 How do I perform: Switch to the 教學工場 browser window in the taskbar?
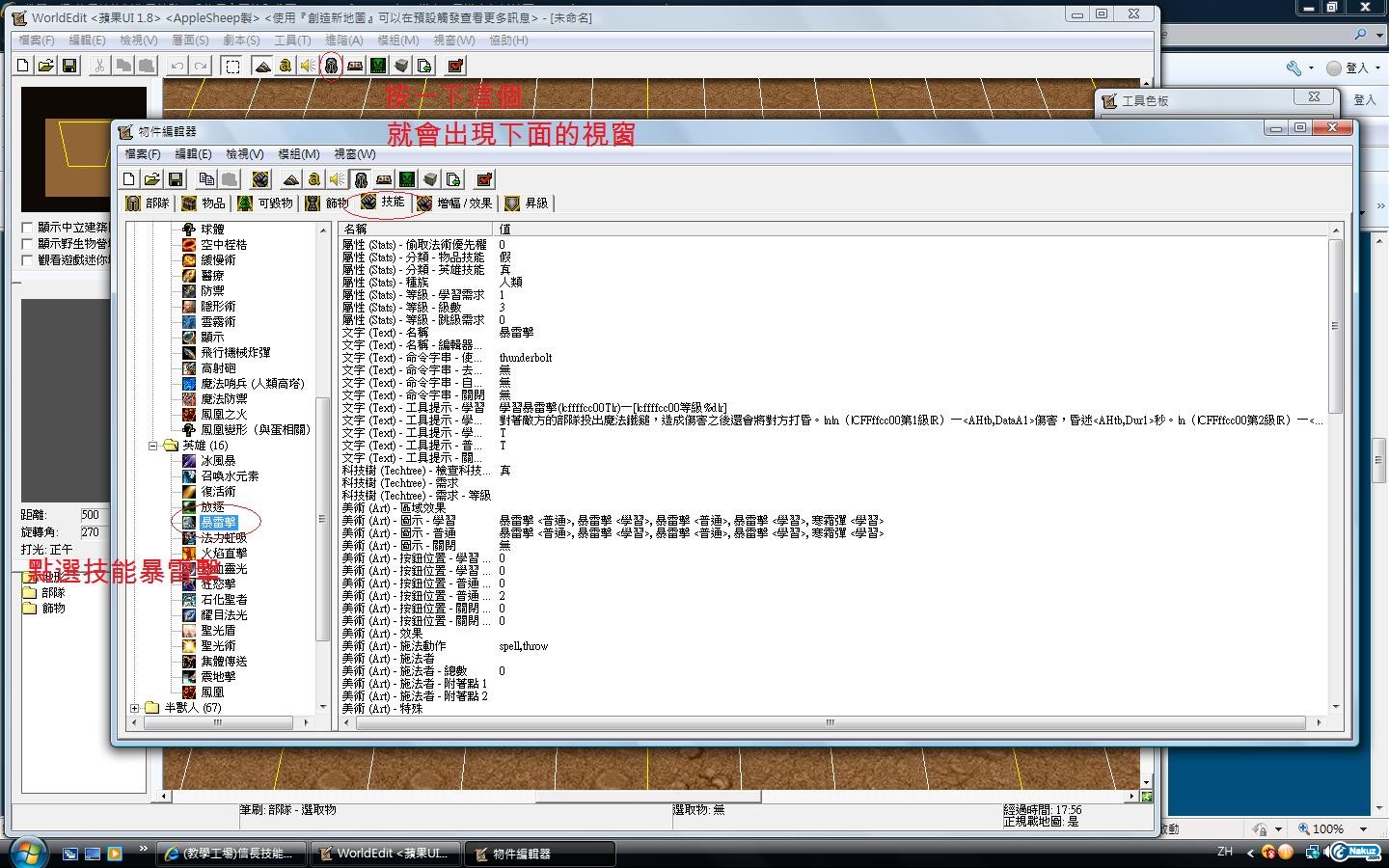231,854
